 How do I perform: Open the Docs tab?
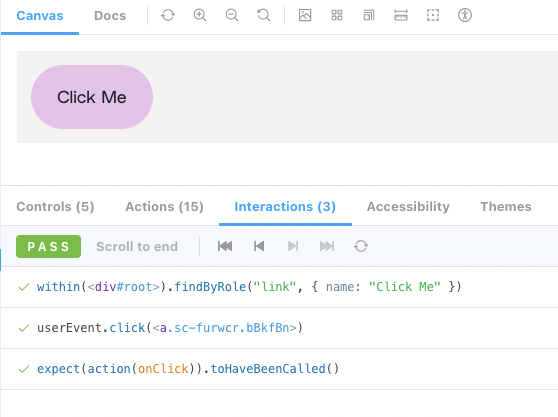(x=110, y=16)
